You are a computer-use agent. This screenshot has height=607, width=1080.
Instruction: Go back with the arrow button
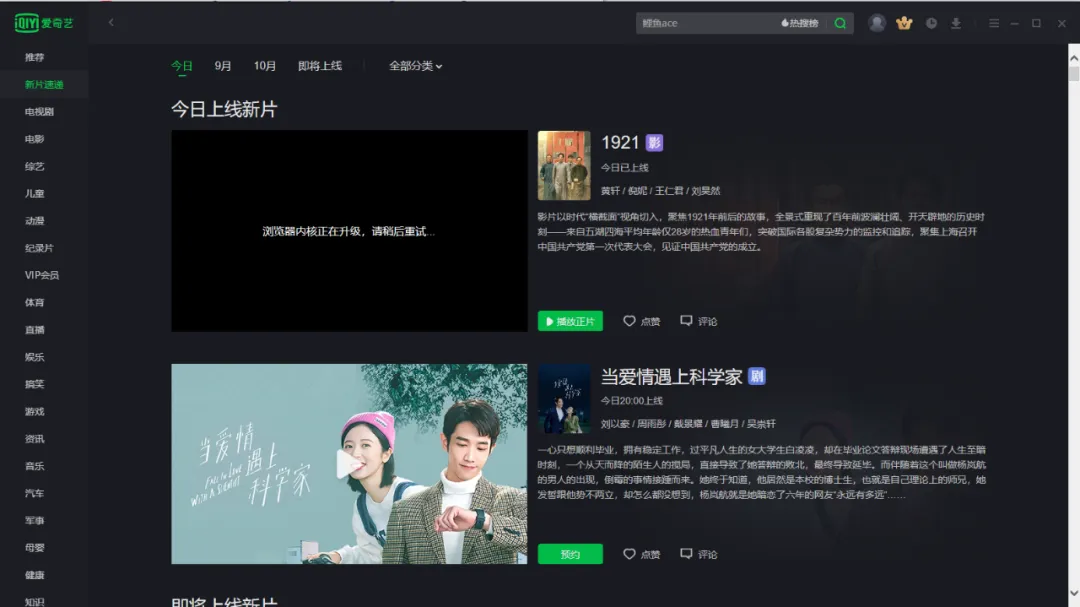click(x=111, y=23)
